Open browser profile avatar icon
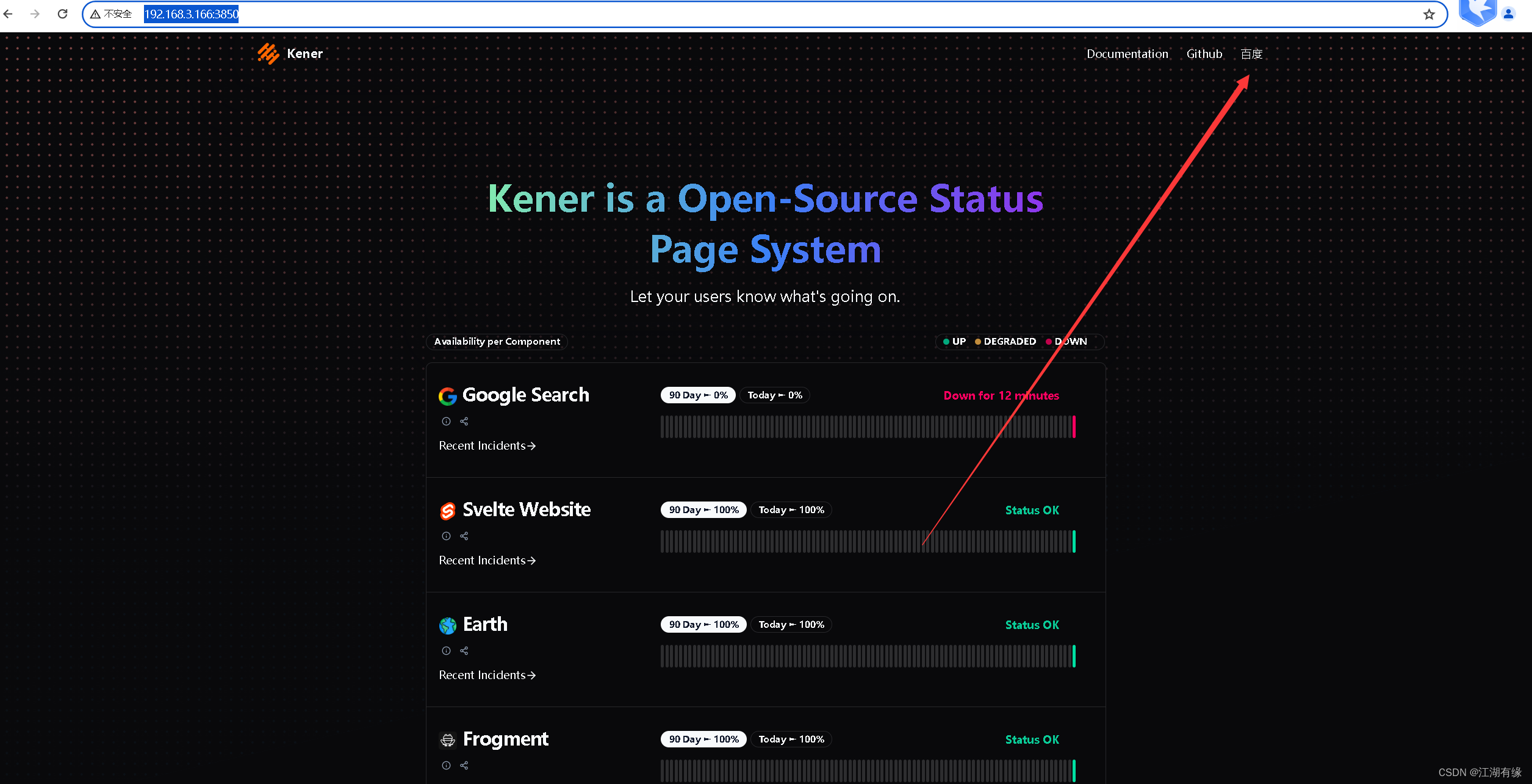The height and width of the screenshot is (784, 1532). click(x=1508, y=14)
